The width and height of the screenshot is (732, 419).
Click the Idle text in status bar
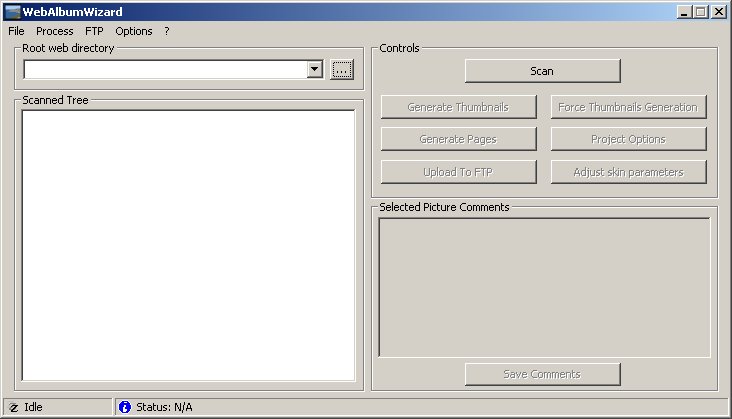click(33, 407)
